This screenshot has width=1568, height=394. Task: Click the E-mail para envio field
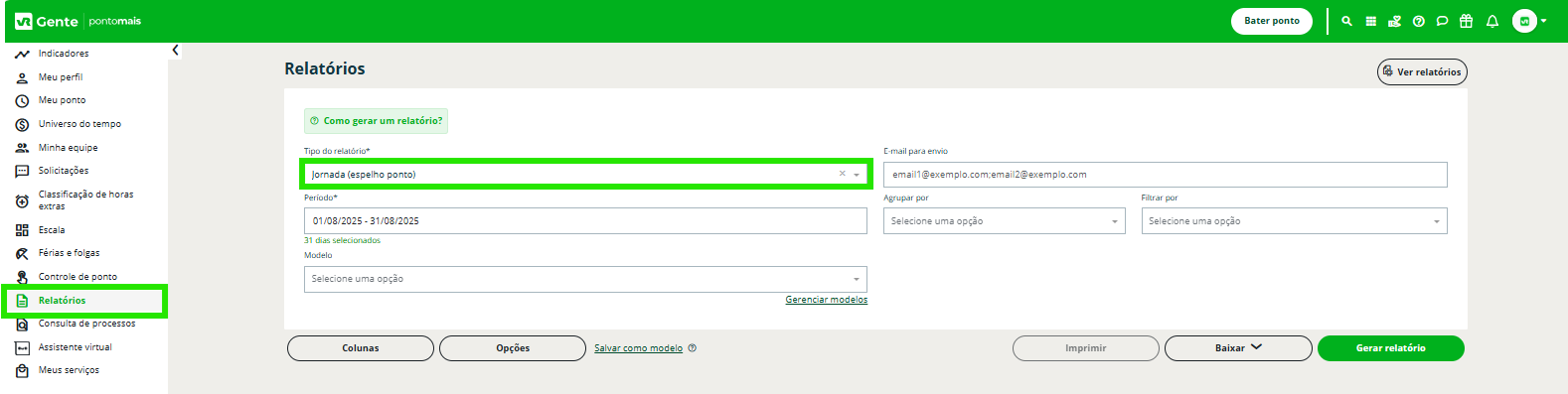pos(1166,175)
